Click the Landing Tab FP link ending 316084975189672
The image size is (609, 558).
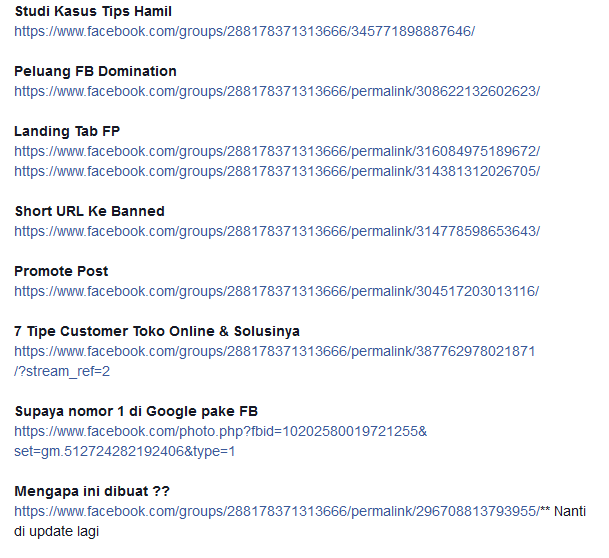(277, 151)
